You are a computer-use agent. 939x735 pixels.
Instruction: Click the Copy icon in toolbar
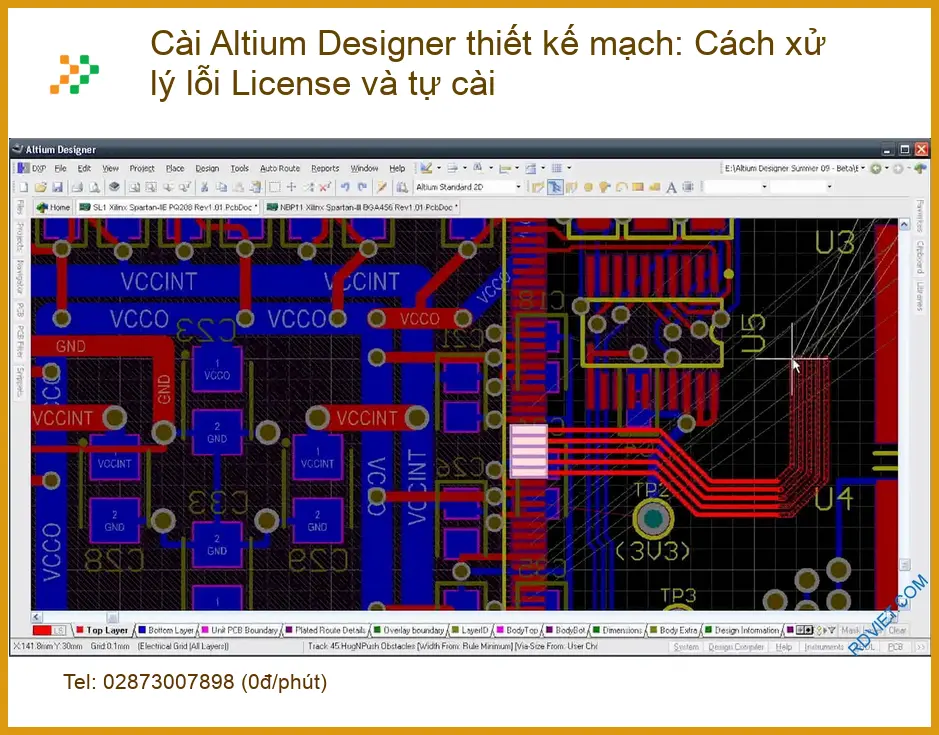(x=221, y=187)
